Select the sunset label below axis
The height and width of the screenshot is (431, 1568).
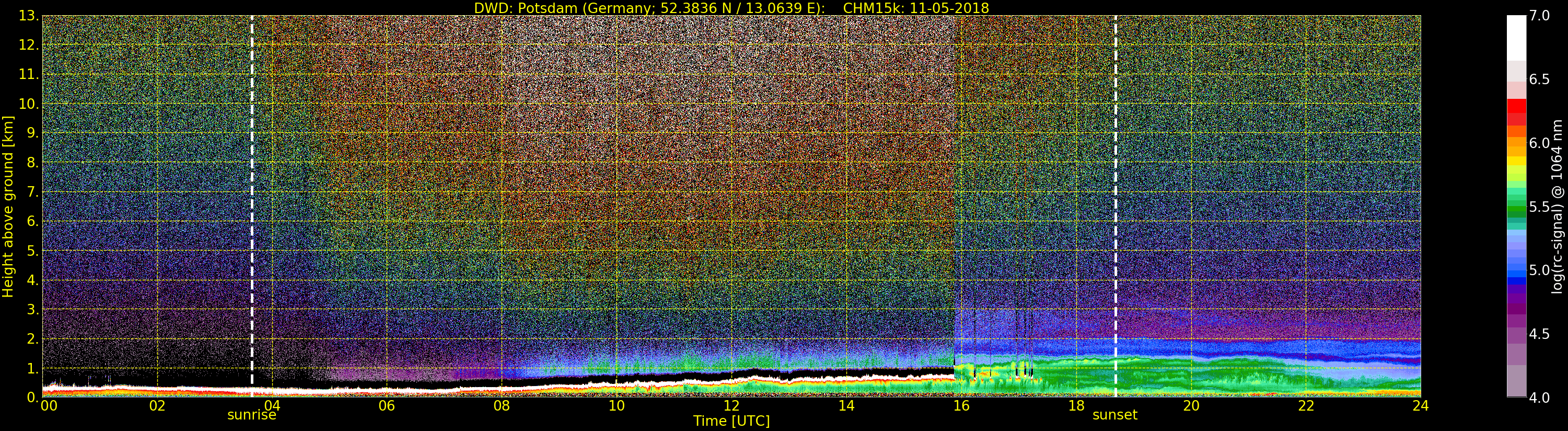pyautogui.click(x=1115, y=415)
